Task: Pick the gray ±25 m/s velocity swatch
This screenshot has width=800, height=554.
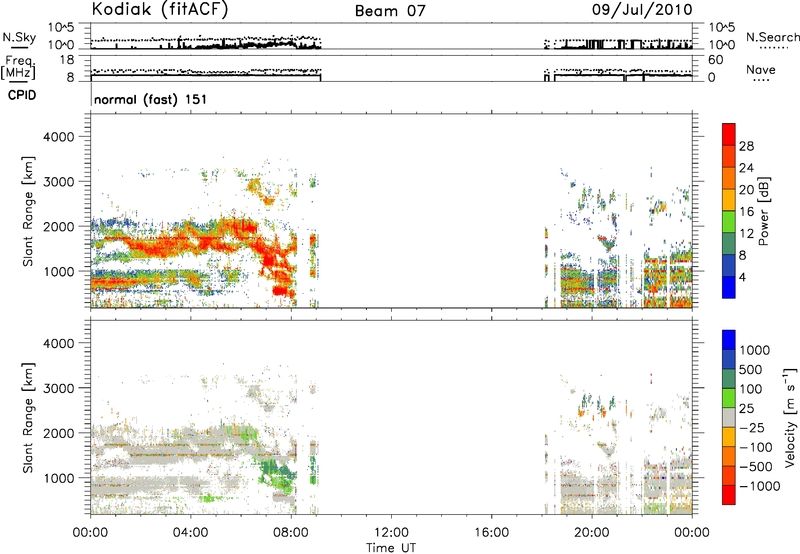Action: pyautogui.click(x=729, y=417)
